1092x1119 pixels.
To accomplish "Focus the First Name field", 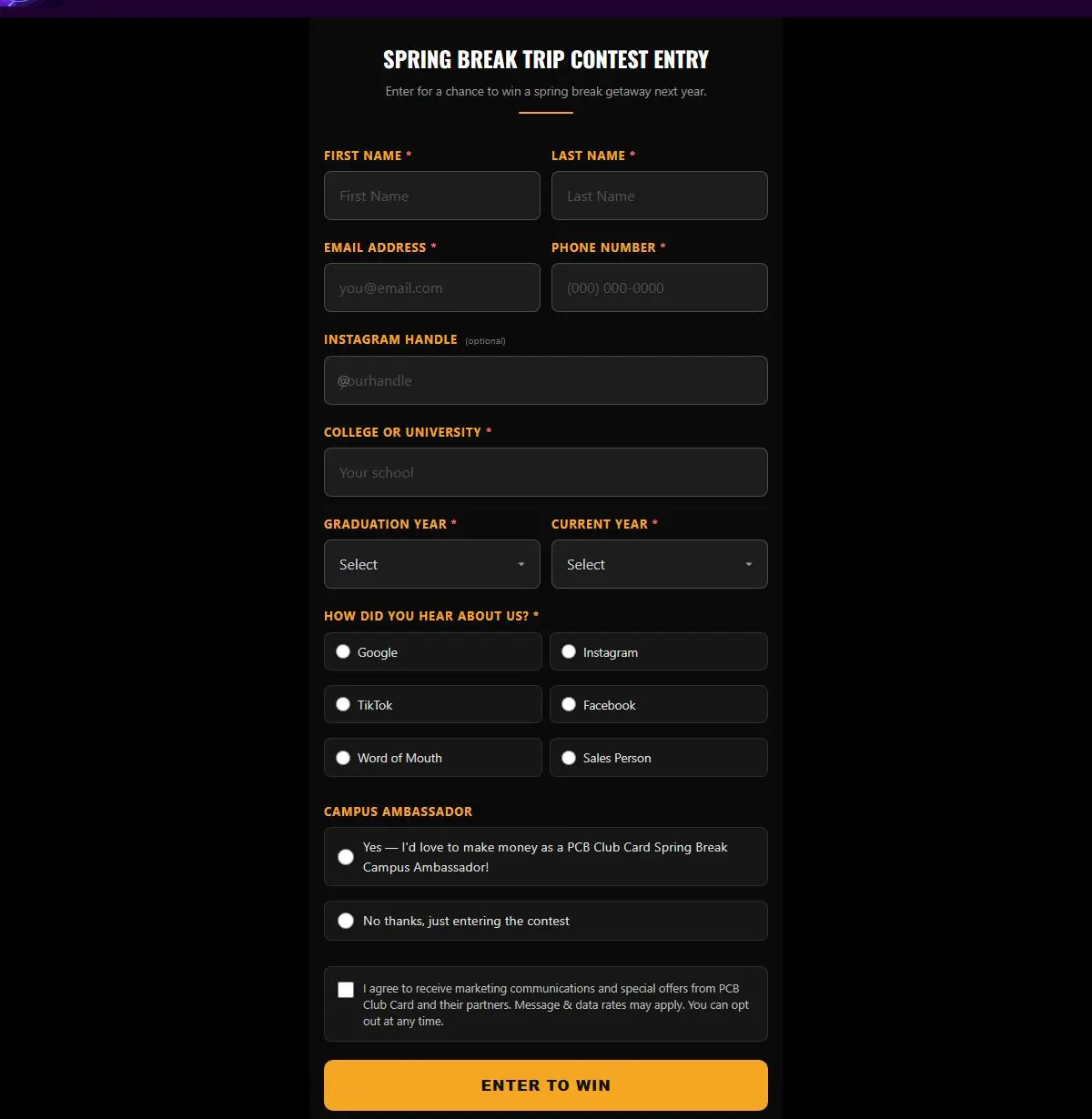I will coord(432,196).
